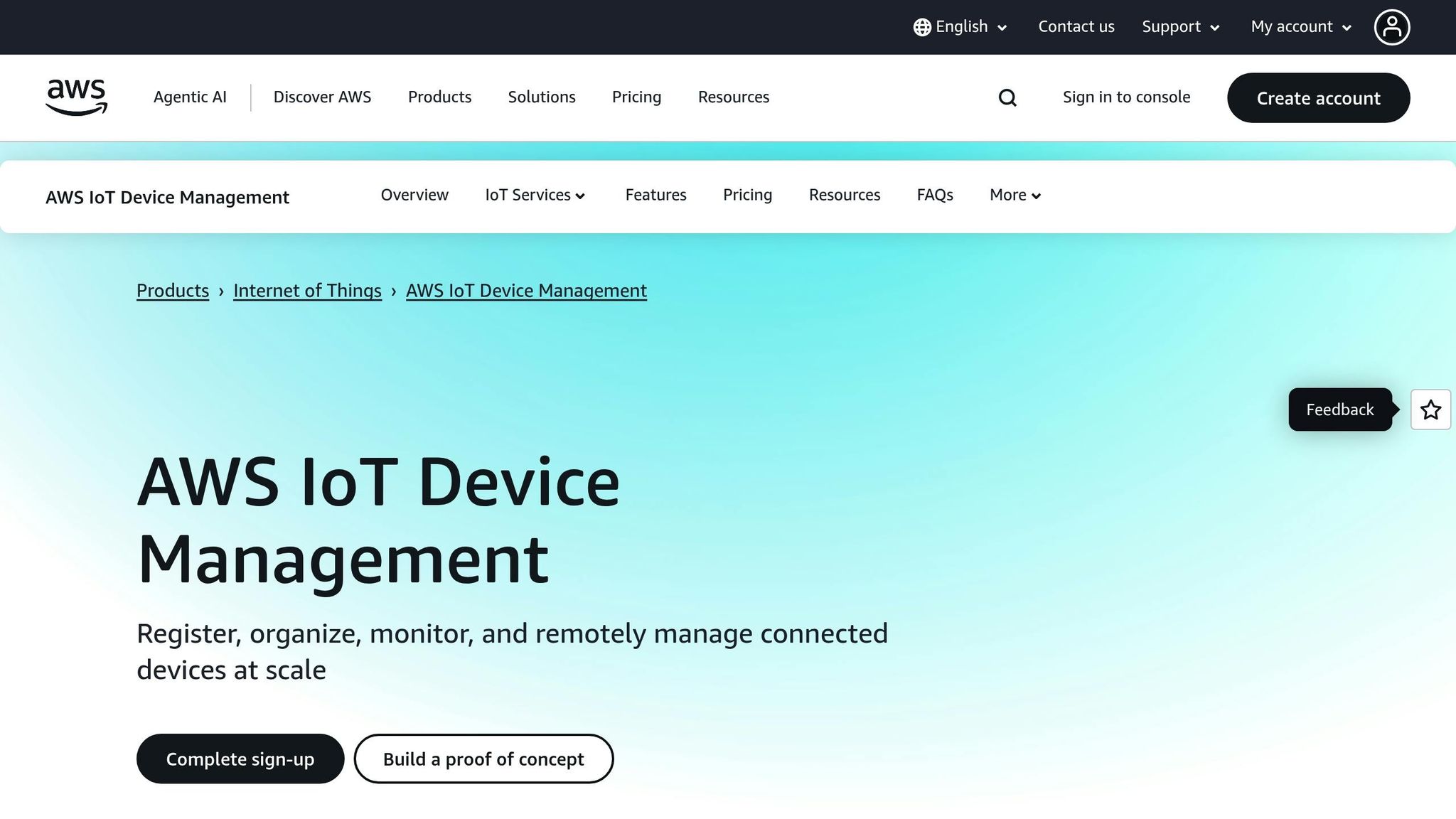Expand the Support dropdown
1456x819 pixels.
pyautogui.click(x=1181, y=27)
